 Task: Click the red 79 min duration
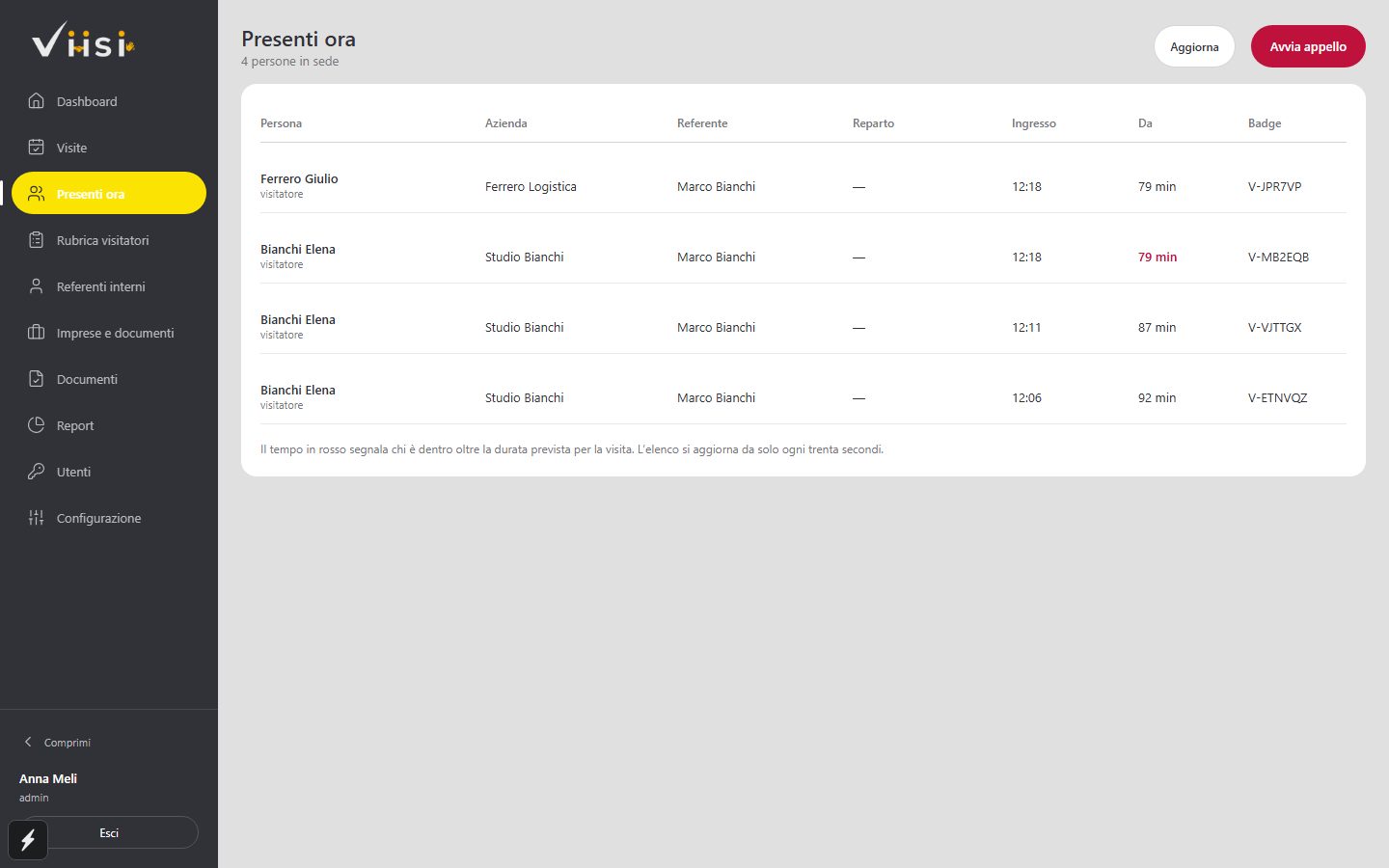coord(1157,257)
